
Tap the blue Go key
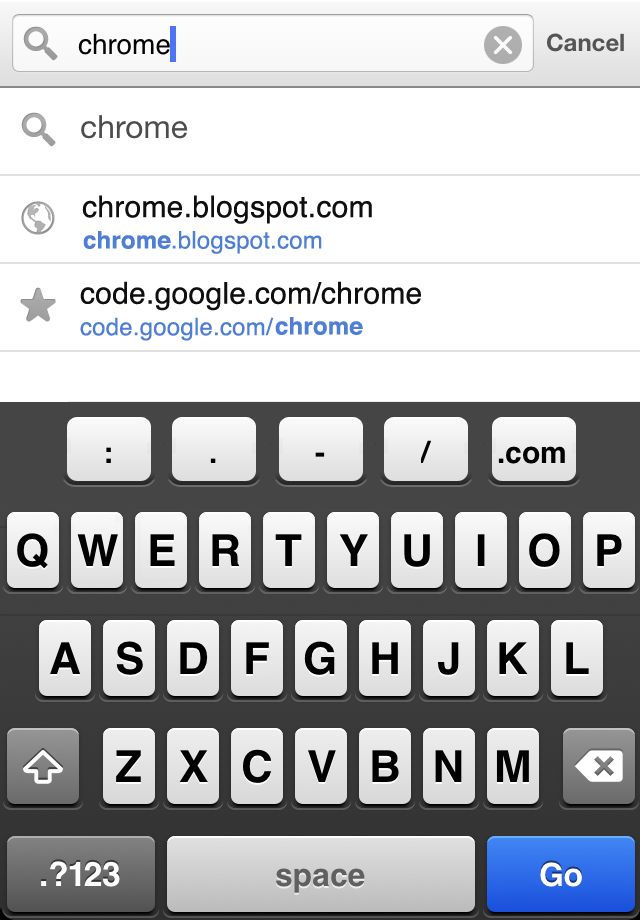561,874
